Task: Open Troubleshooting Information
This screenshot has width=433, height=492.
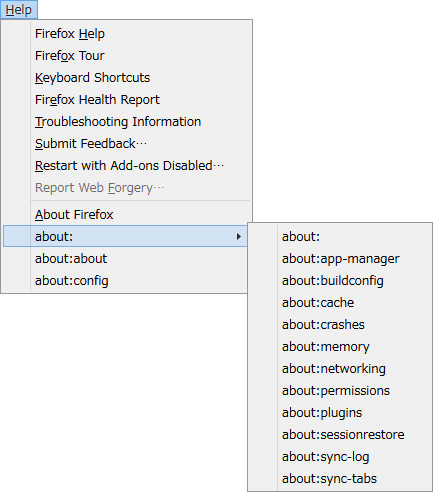Action: pyautogui.click(x=127, y=122)
